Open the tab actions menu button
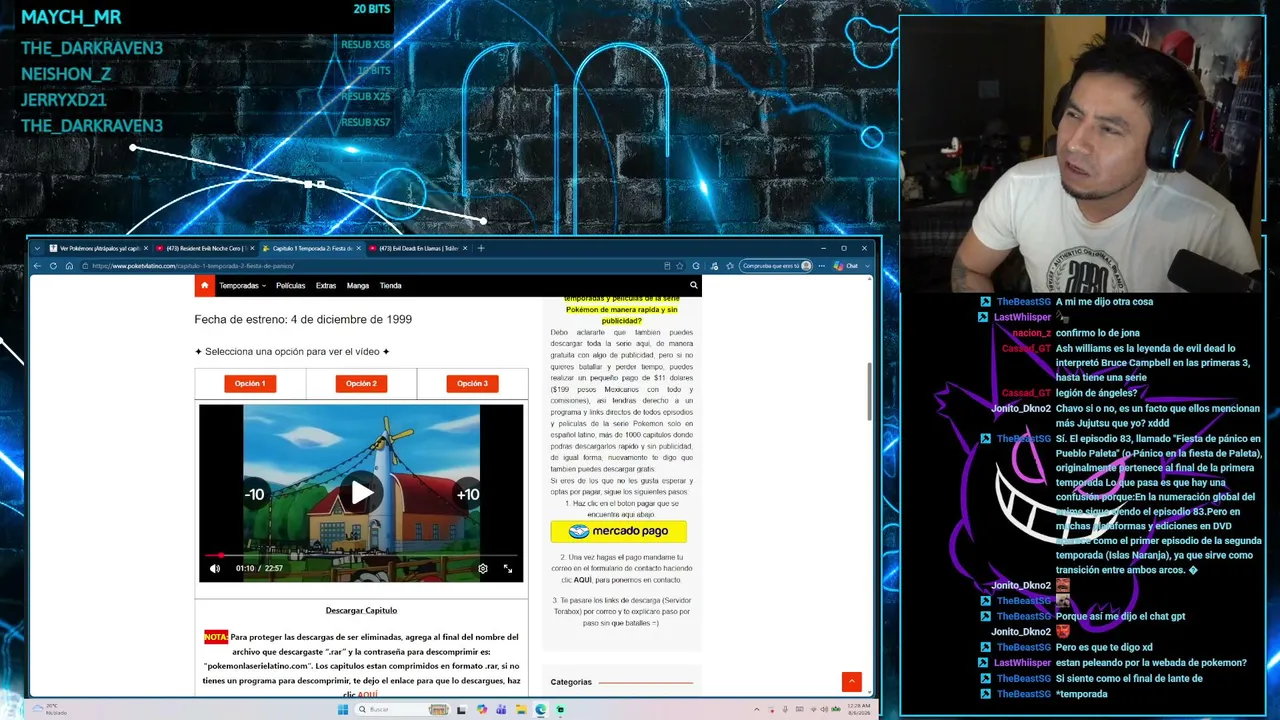The image size is (1280, 720). 37,248
